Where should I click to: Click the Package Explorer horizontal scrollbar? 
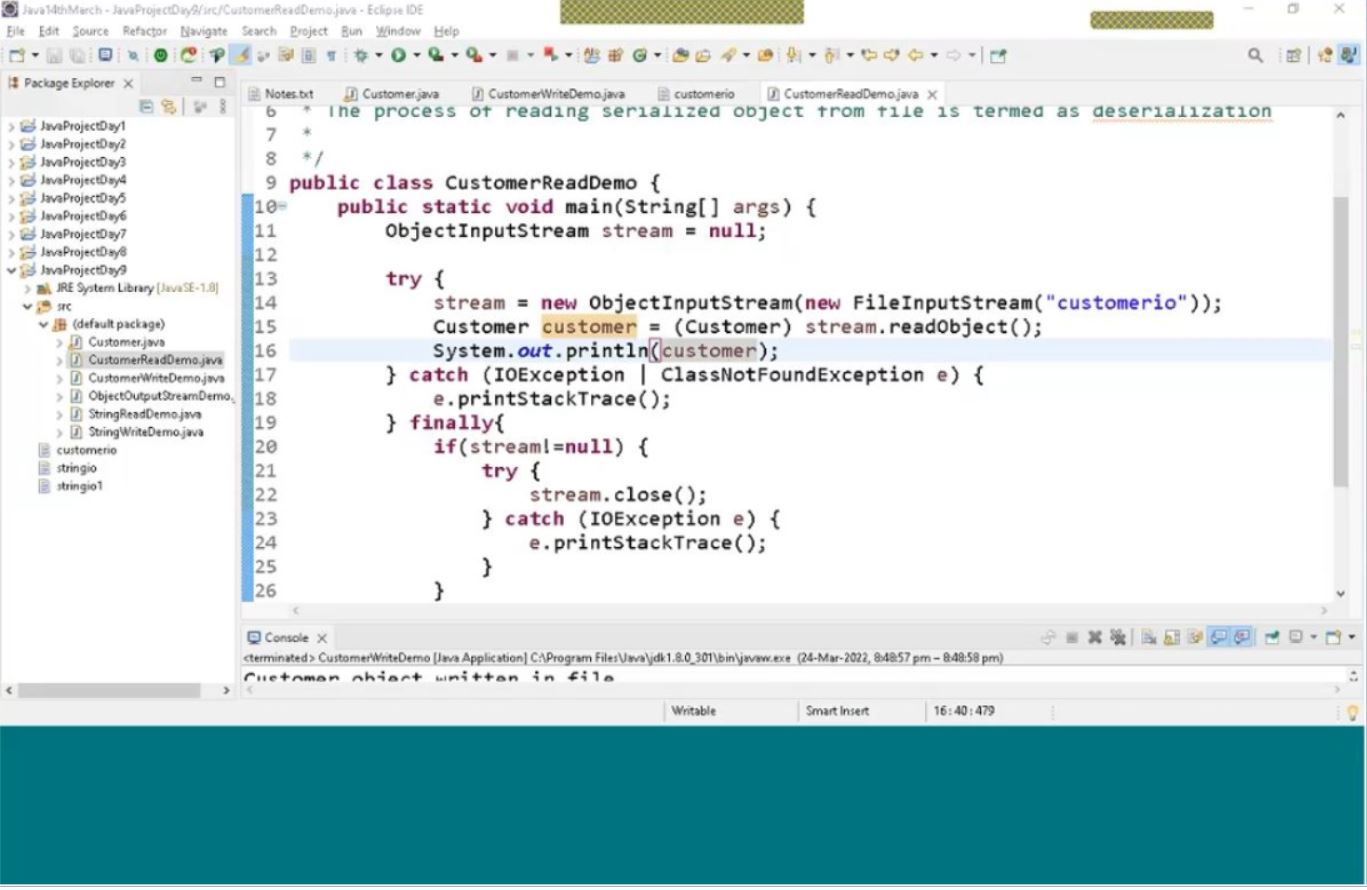click(x=108, y=691)
